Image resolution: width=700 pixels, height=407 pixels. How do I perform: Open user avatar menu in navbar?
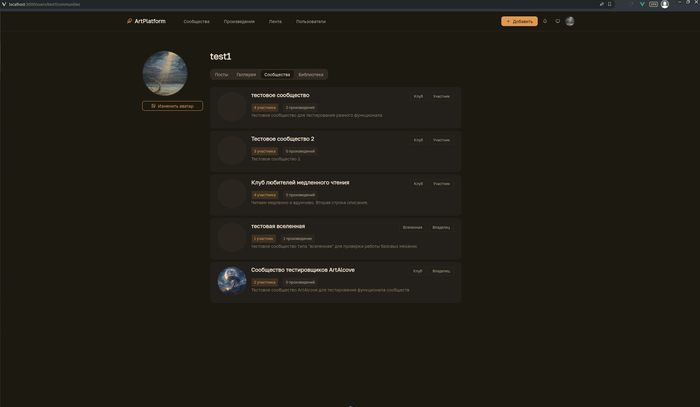[570, 21]
